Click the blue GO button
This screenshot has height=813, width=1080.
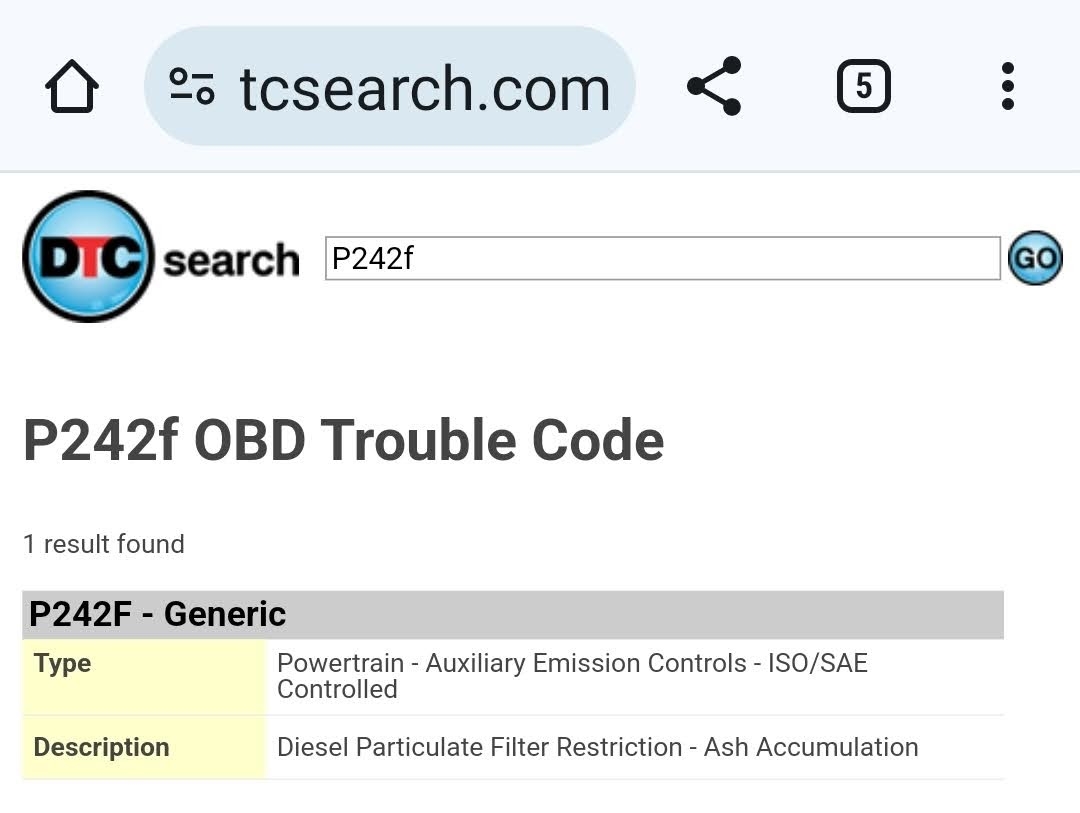click(x=1035, y=258)
